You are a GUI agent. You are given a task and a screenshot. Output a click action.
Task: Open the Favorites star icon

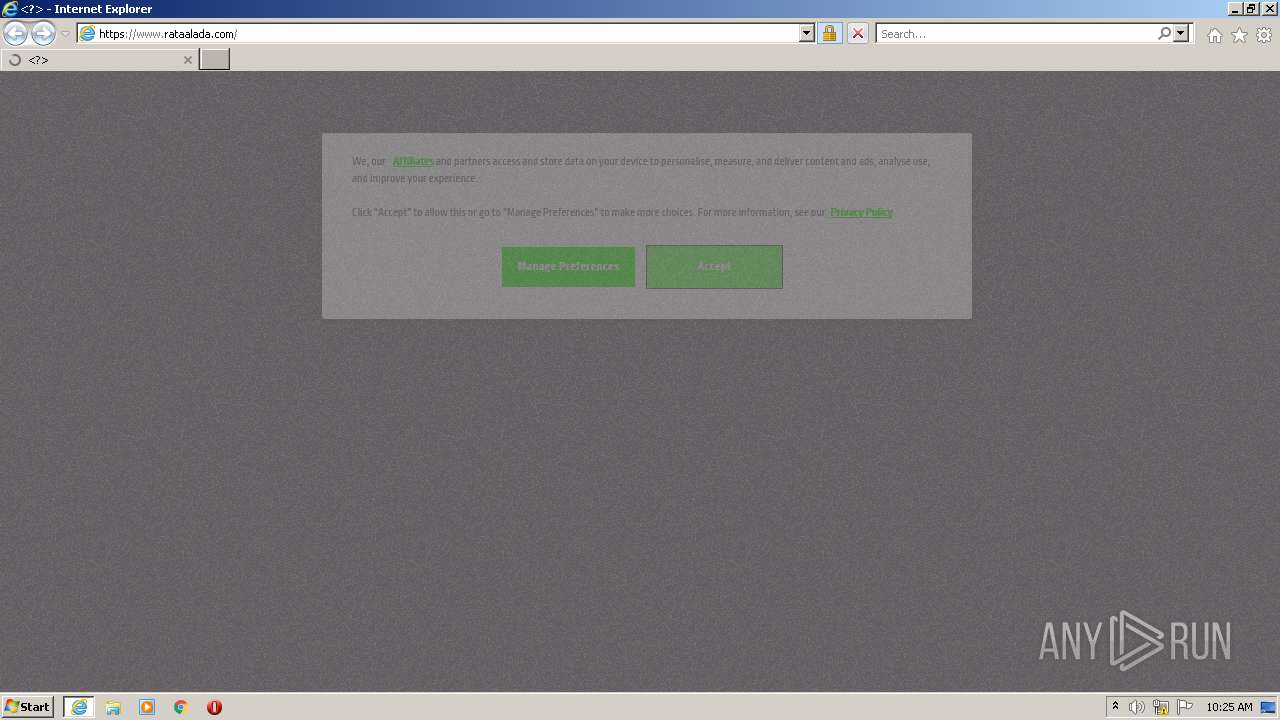(x=1239, y=35)
